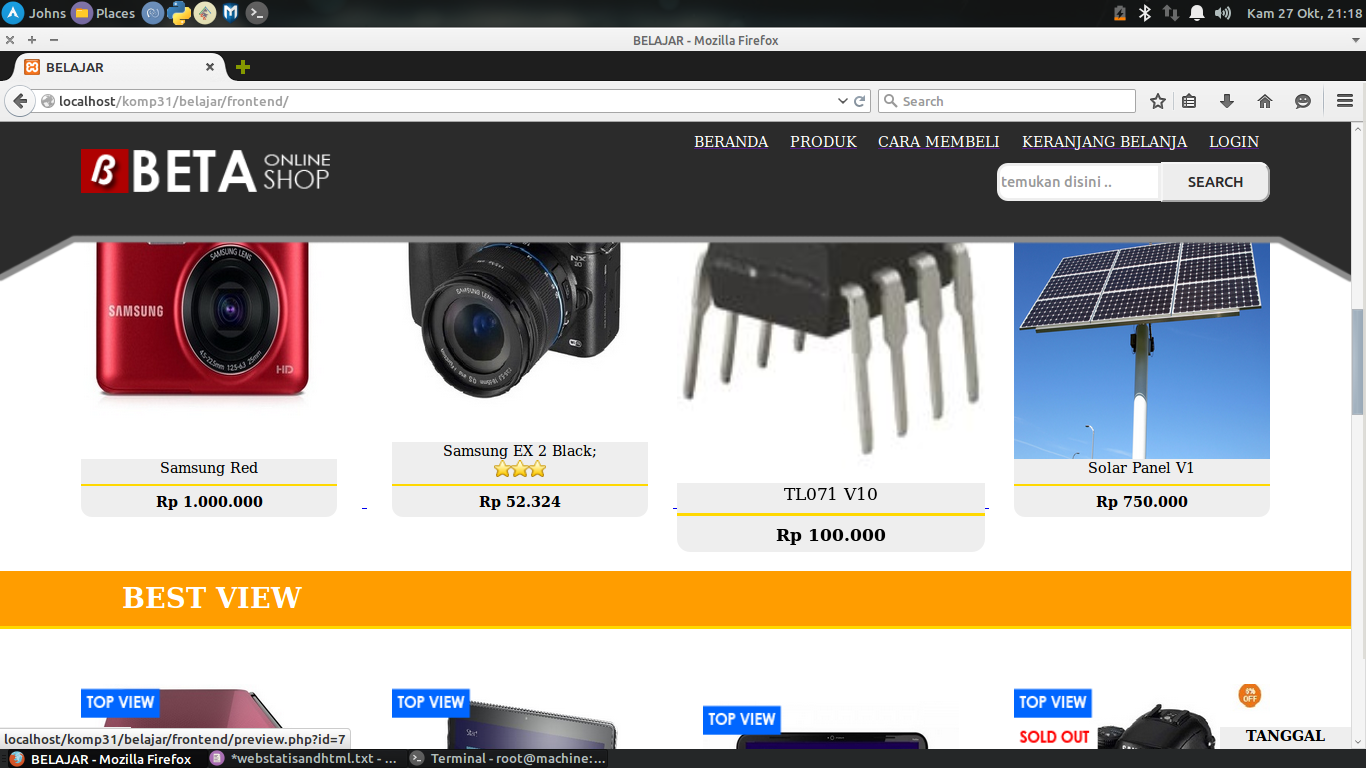Click the price Rp 100.000
This screenshot has width=1366, height=768.
click(831, 535)
